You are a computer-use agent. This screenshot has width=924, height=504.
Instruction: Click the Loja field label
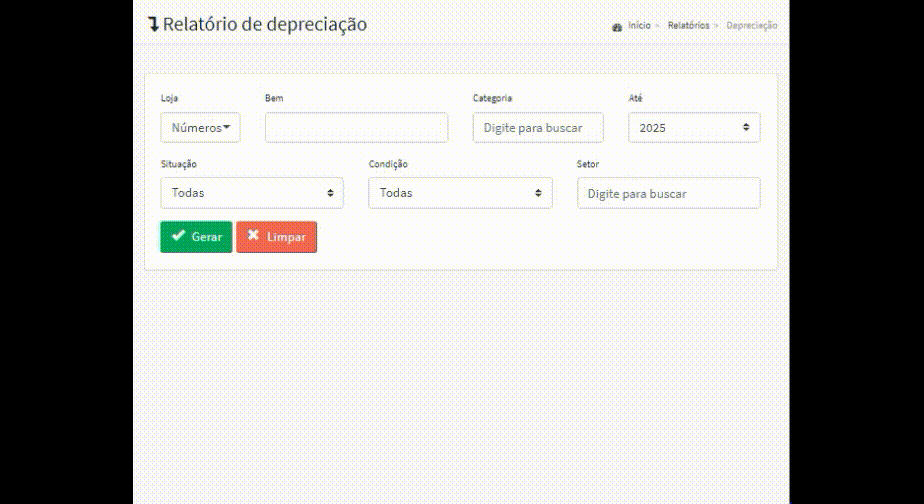tap(169, 98)
